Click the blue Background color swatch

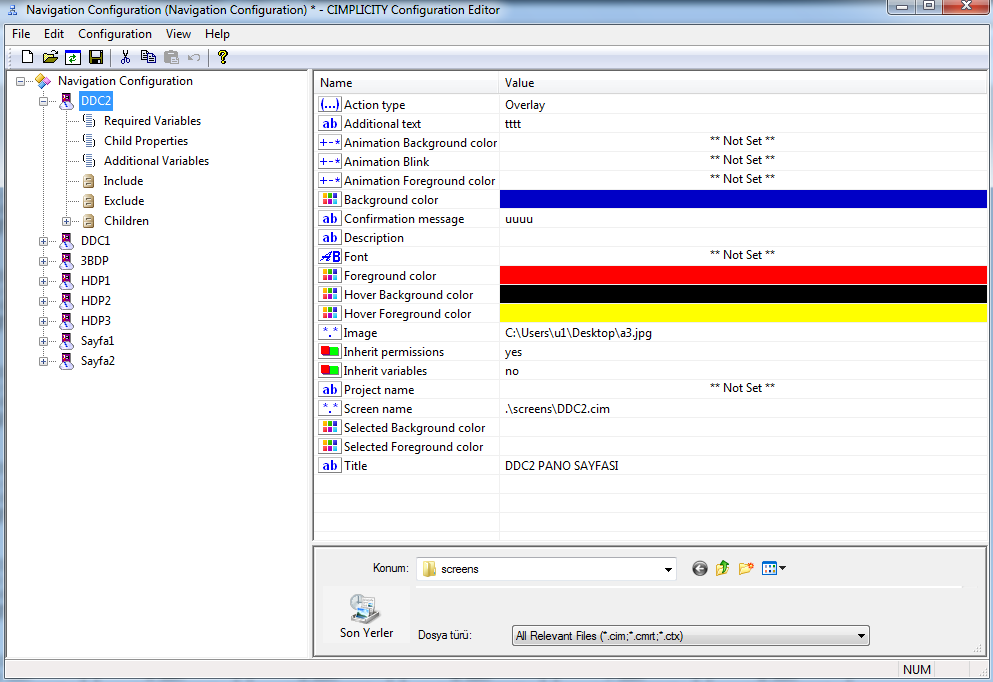pos(743,199)
